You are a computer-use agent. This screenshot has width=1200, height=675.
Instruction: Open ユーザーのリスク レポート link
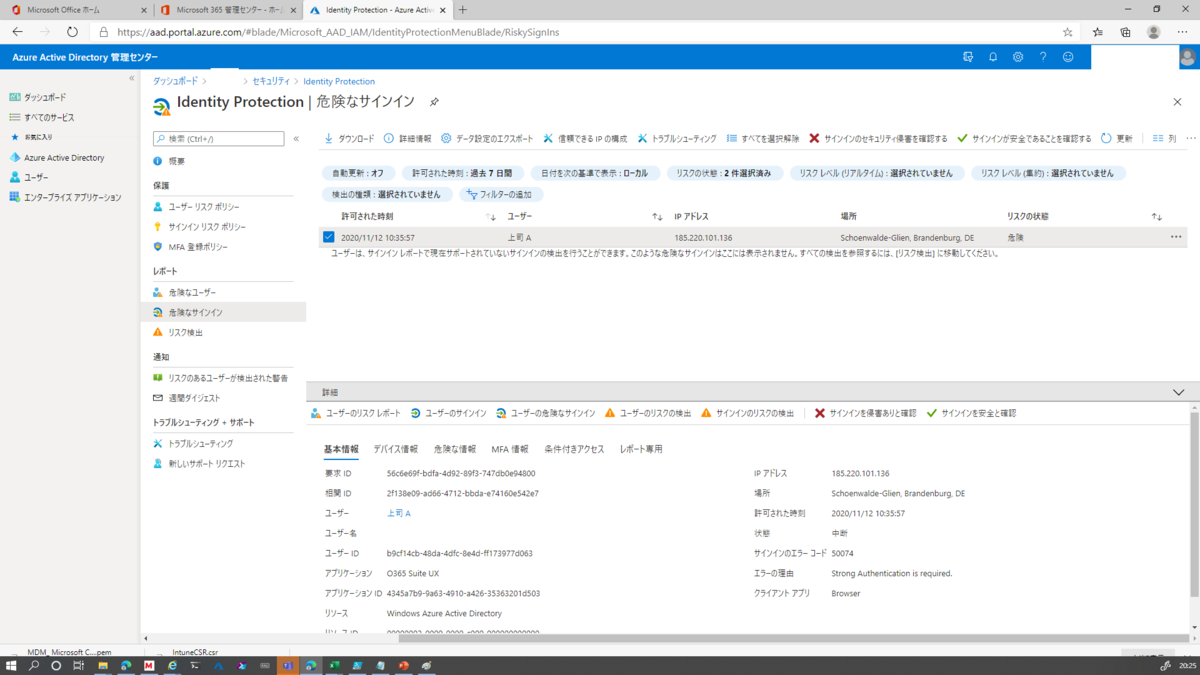click(x=355, y=413)
